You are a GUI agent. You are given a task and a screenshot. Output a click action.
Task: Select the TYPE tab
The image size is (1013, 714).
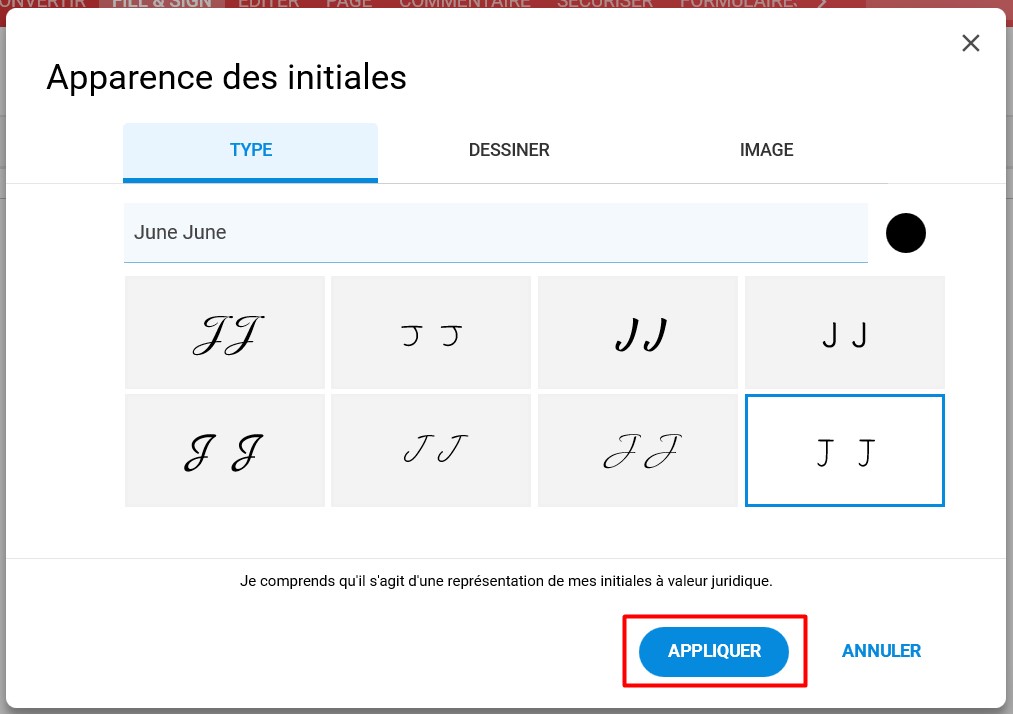coord(251,151)
